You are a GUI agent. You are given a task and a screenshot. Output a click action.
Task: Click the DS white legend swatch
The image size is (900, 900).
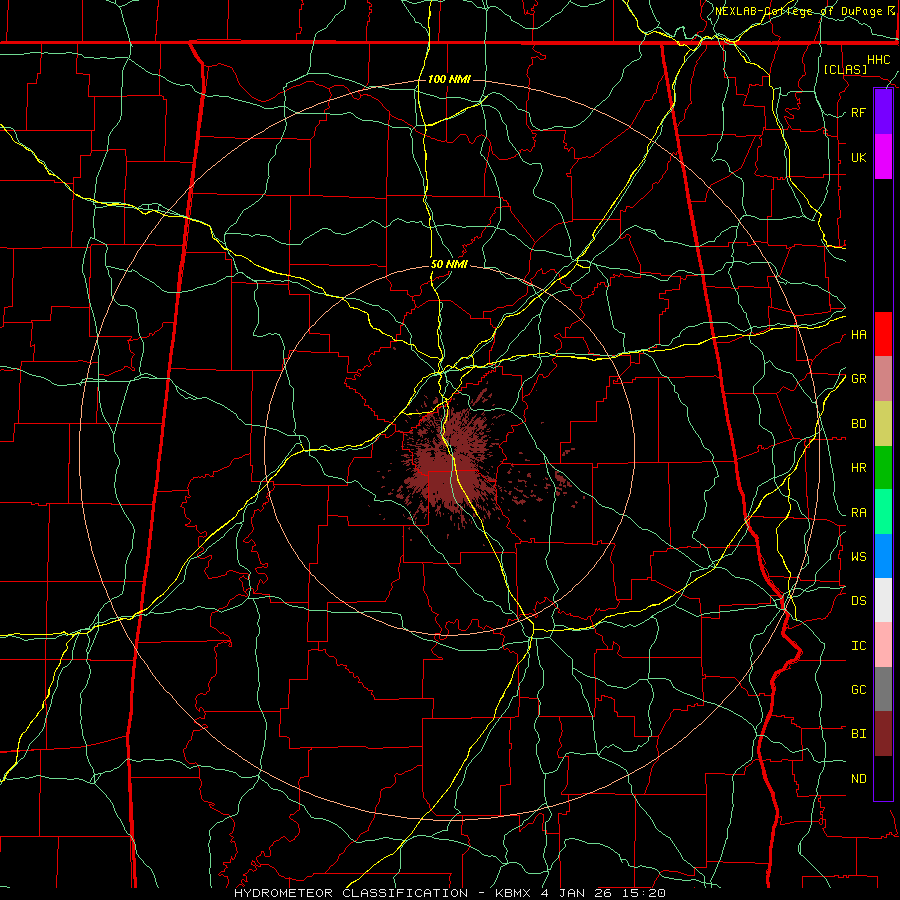[883, 600]
